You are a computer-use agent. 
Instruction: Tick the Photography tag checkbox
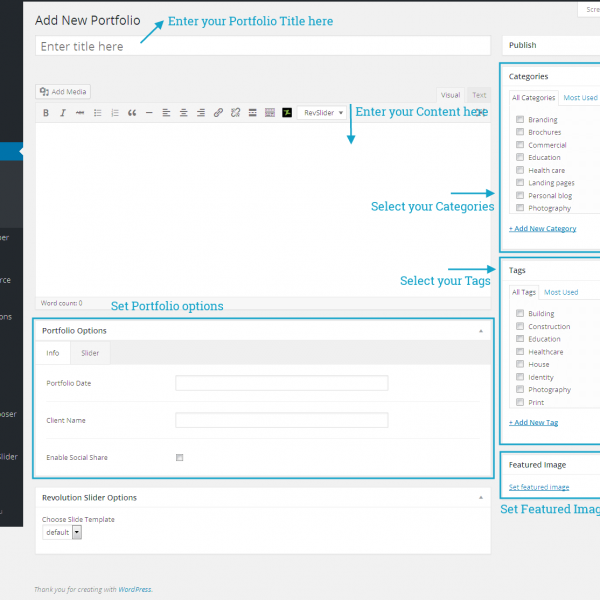519,390
